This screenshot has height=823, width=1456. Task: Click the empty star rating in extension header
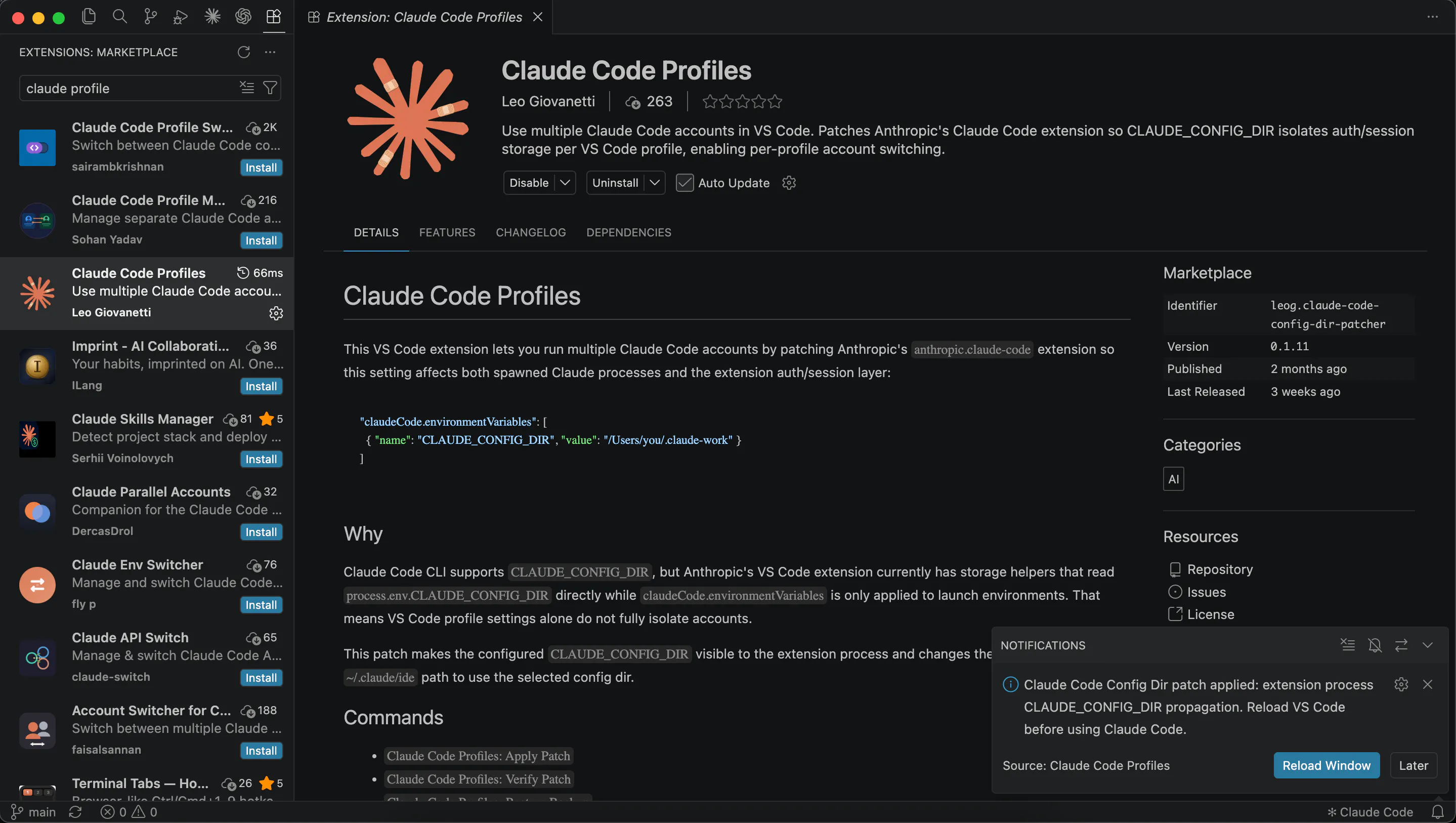point(742,101)
